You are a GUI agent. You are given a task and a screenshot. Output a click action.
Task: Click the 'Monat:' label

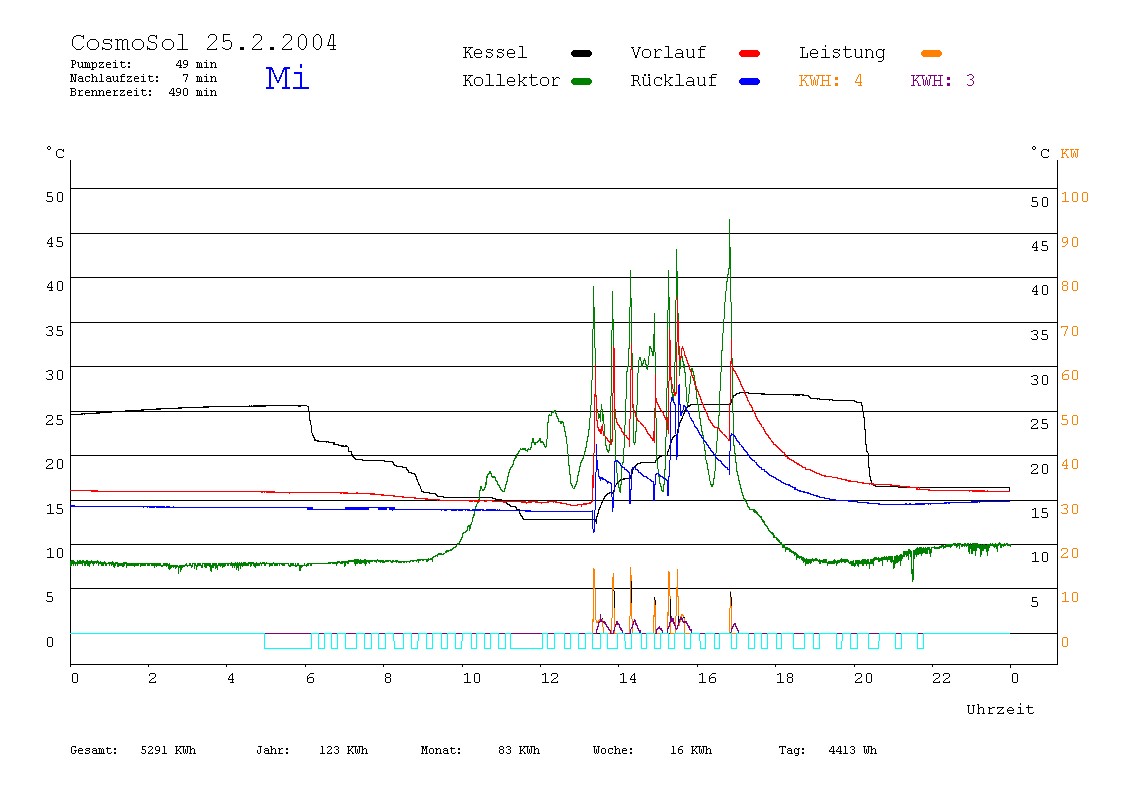coord(441,750)
